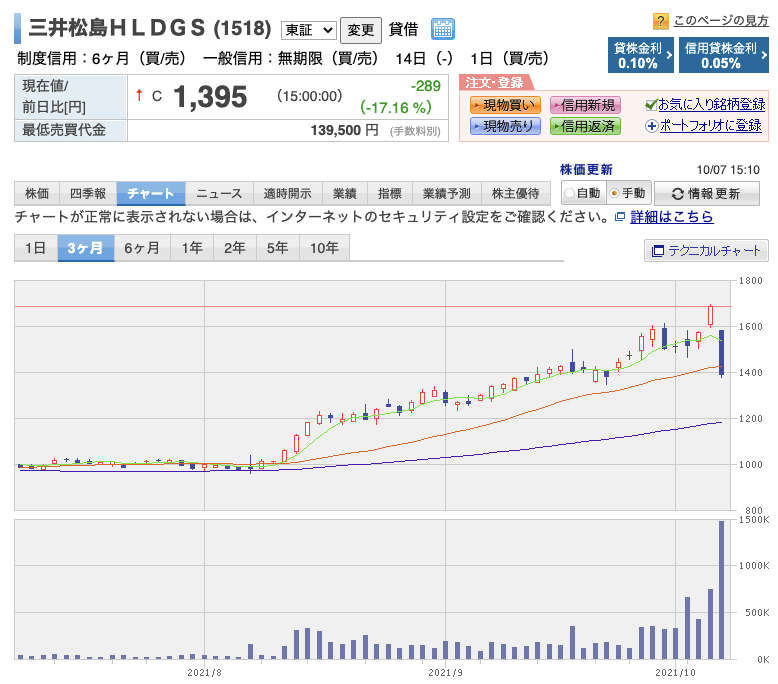Click the お気に入り銘柄登録 link
Screen dimensions: 778x684
(x=712, y=105)
